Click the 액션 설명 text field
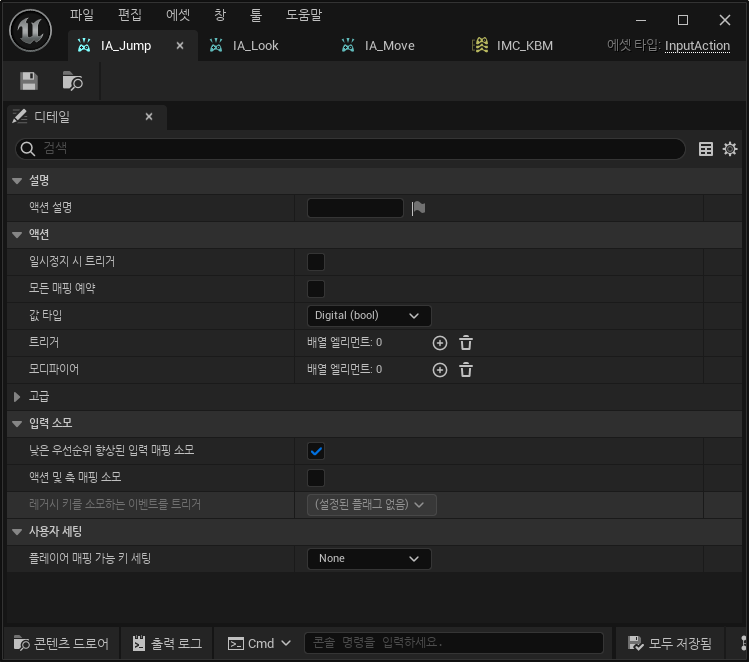 point(355,208)
